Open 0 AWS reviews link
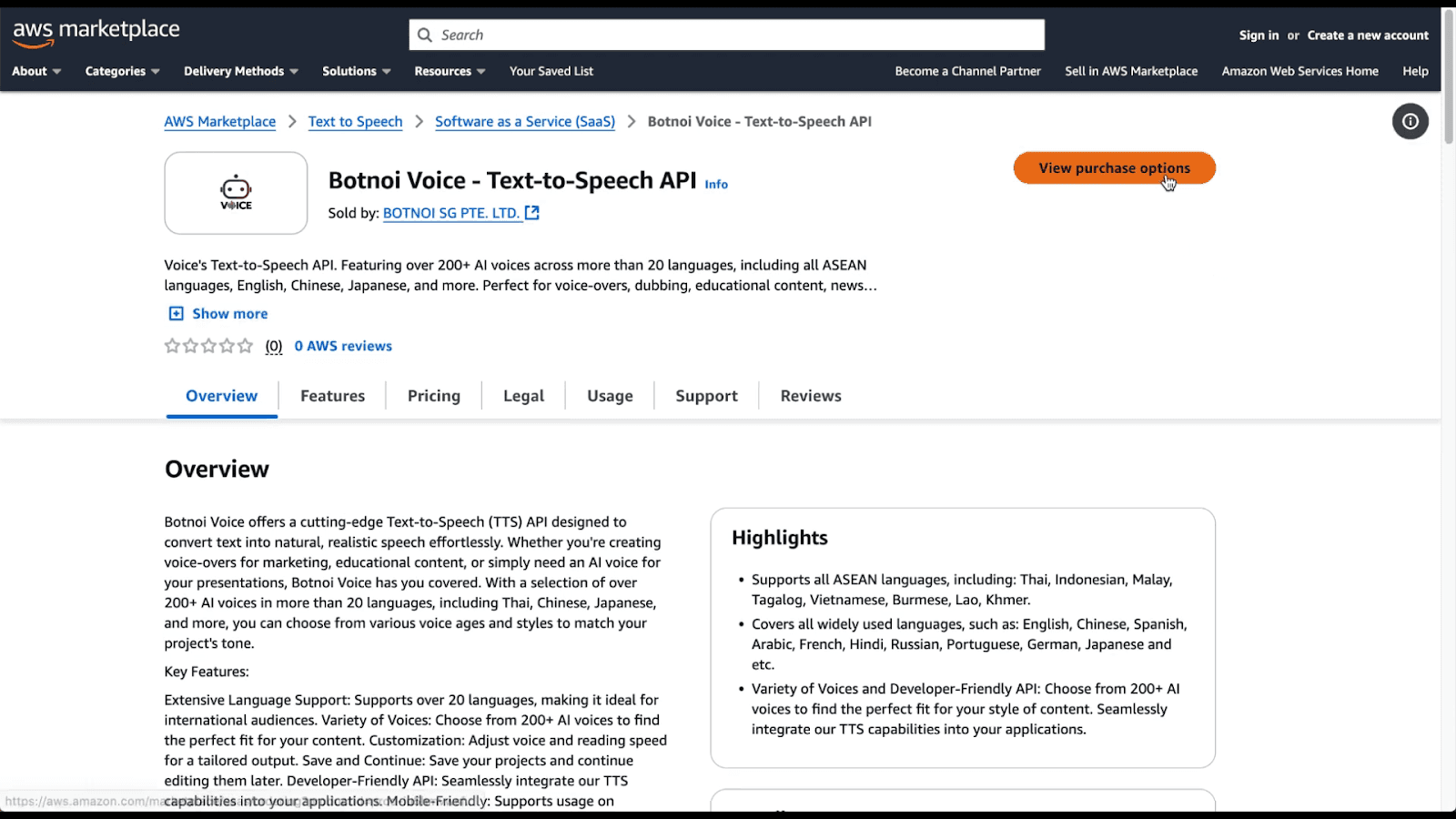The width and height of the screenshot is (1456, 819). pyautogui.click(x=343, y=346)
